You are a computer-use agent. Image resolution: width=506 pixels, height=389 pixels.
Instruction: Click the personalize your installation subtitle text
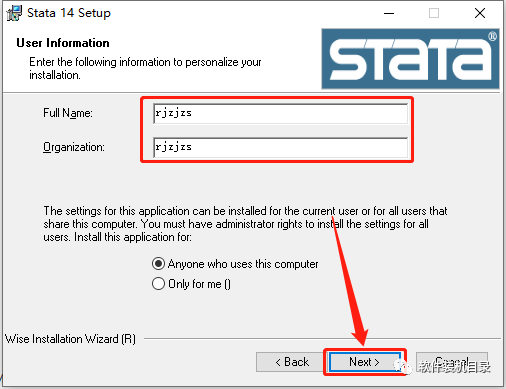pos(145,68)
